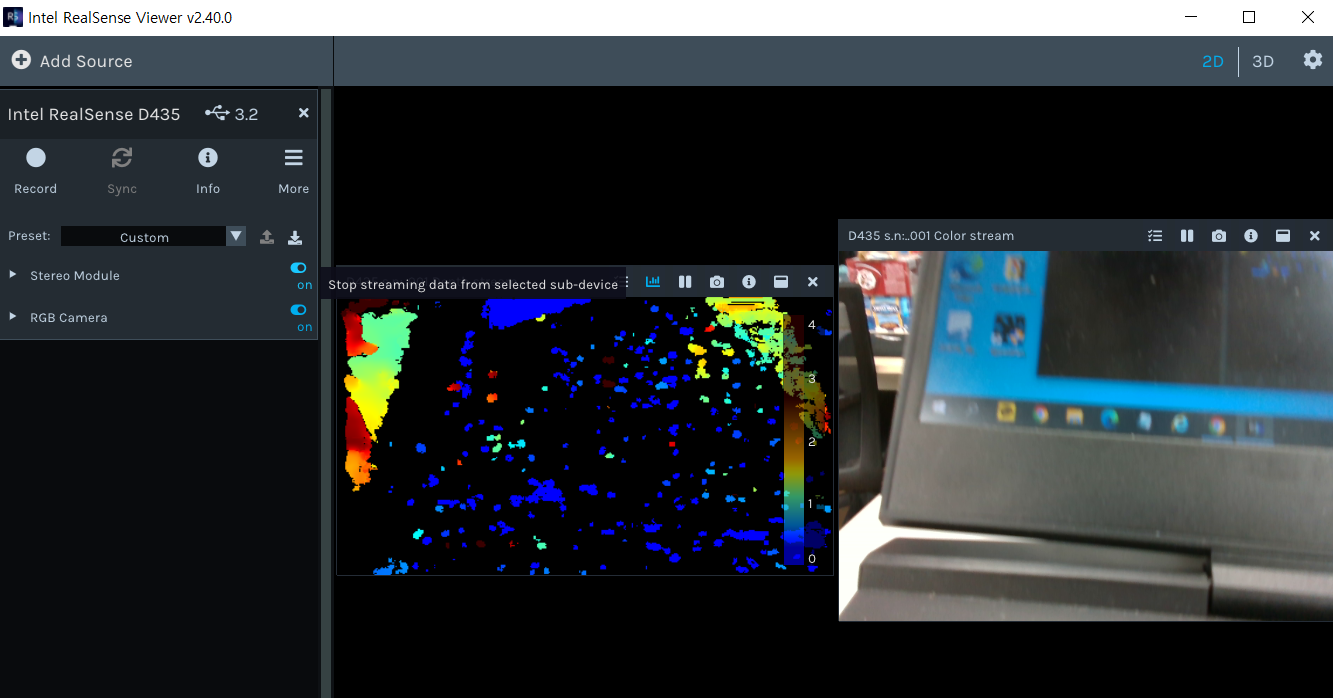This screenshot has width=1333, height=698.
Task: Close the depth stream window
Action: click(x=813, y=282)
